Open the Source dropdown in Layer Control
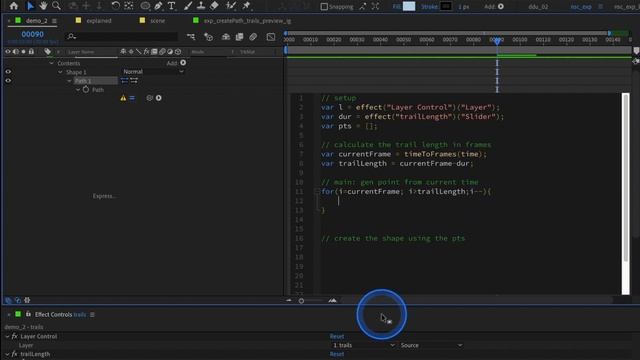640x360 pixels. tap(431, 345)
